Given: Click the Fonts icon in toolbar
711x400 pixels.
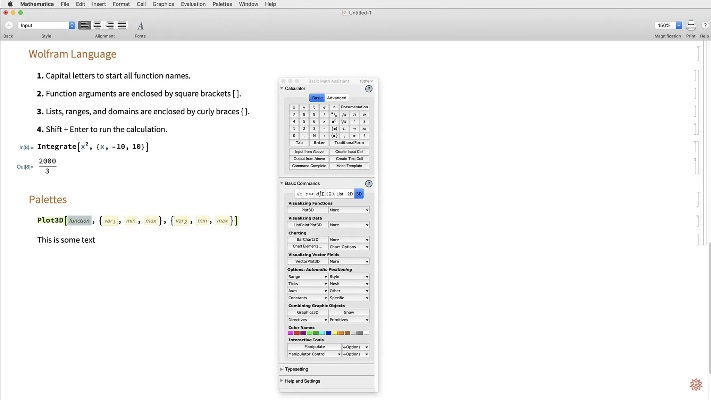Looking at the screenshot, I should [140, 25].
